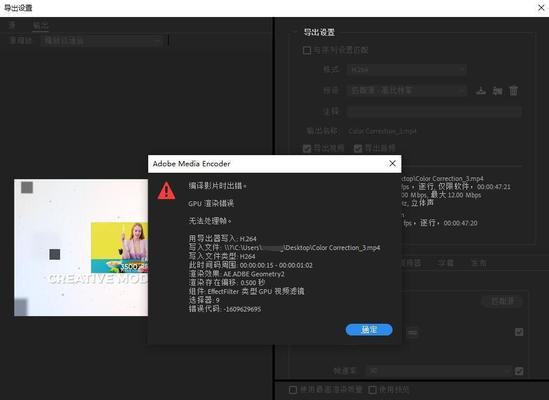Click the 渲染存在偏移: 0.500 秒 line
The height and width of the screenshot is (400, 549).
[227, 283]
